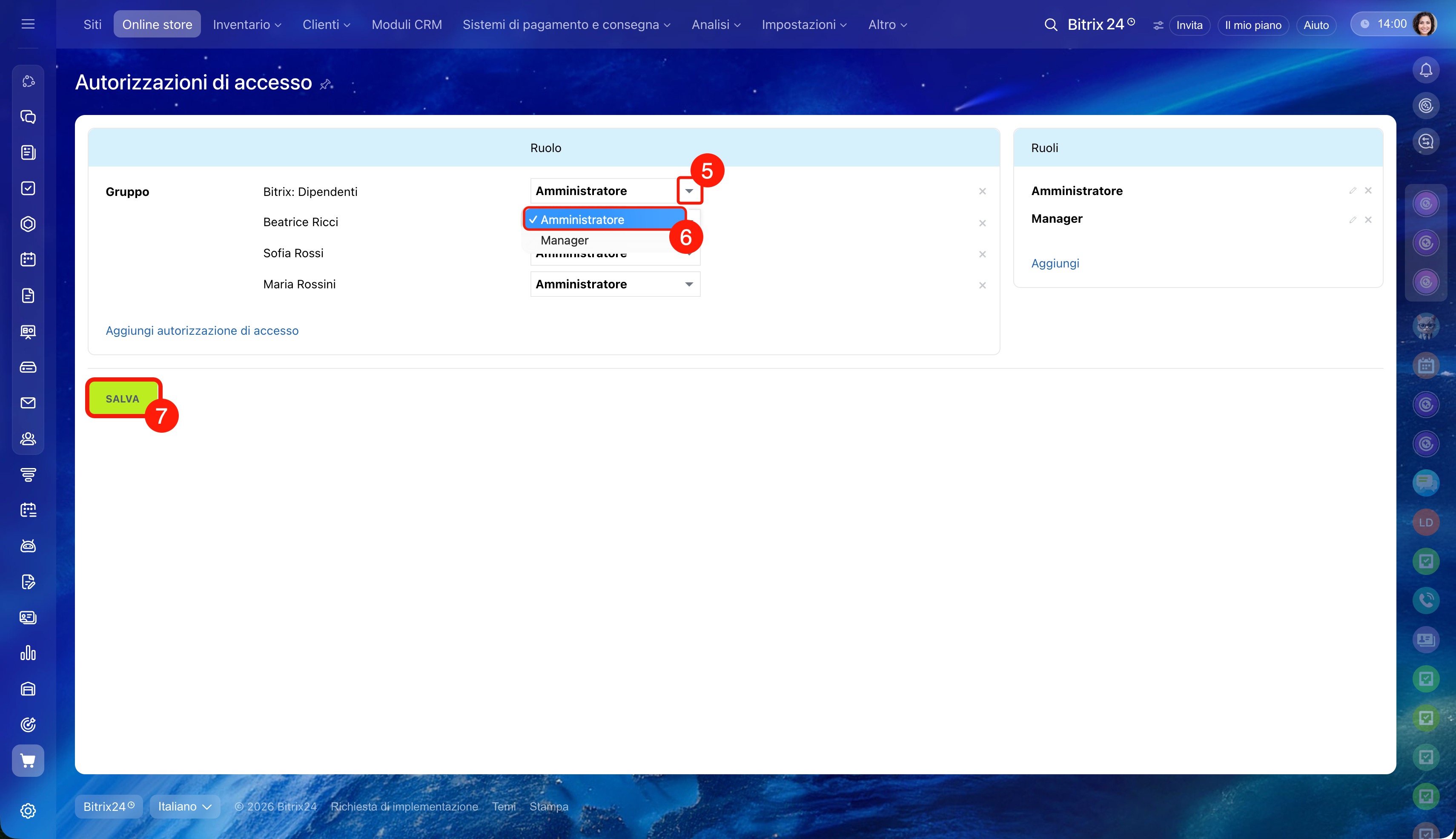This screenshot has width=1456, height=839.
Task: Pin the Autorizzazioni di accesso page
Action: click(x=326, y=84)
